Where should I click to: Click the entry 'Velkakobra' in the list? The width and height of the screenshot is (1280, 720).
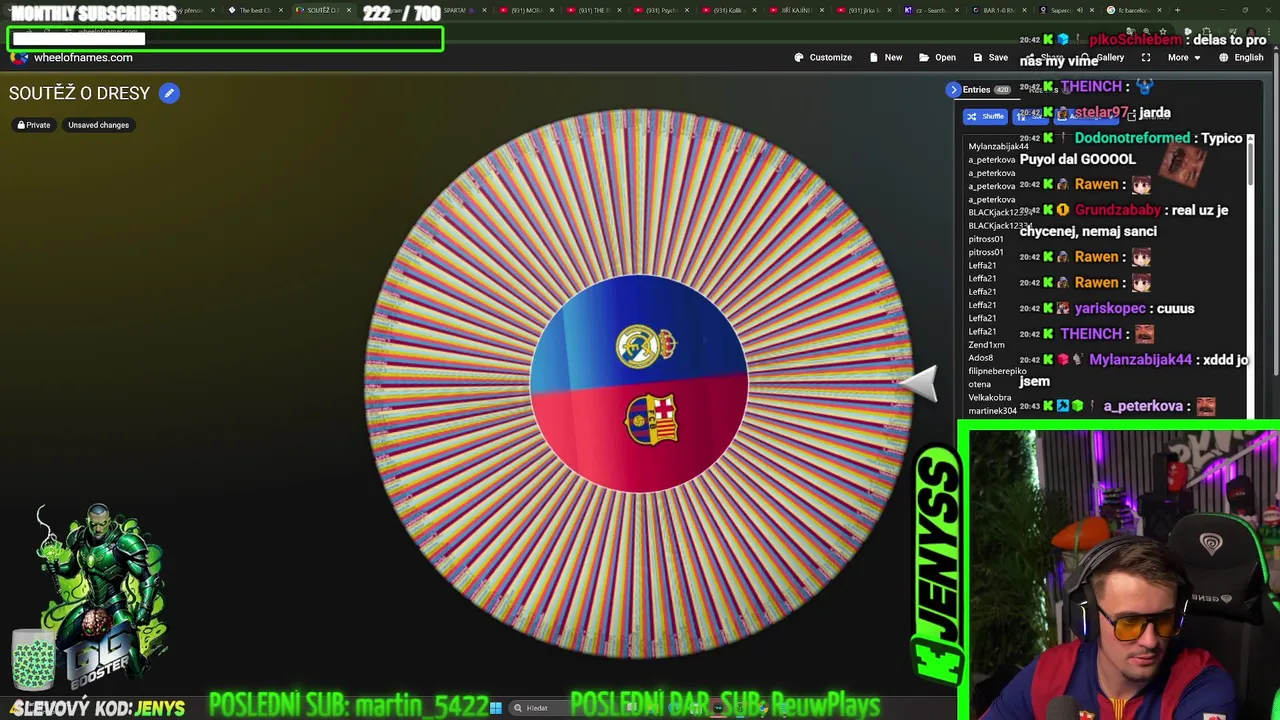coord(989,397)
